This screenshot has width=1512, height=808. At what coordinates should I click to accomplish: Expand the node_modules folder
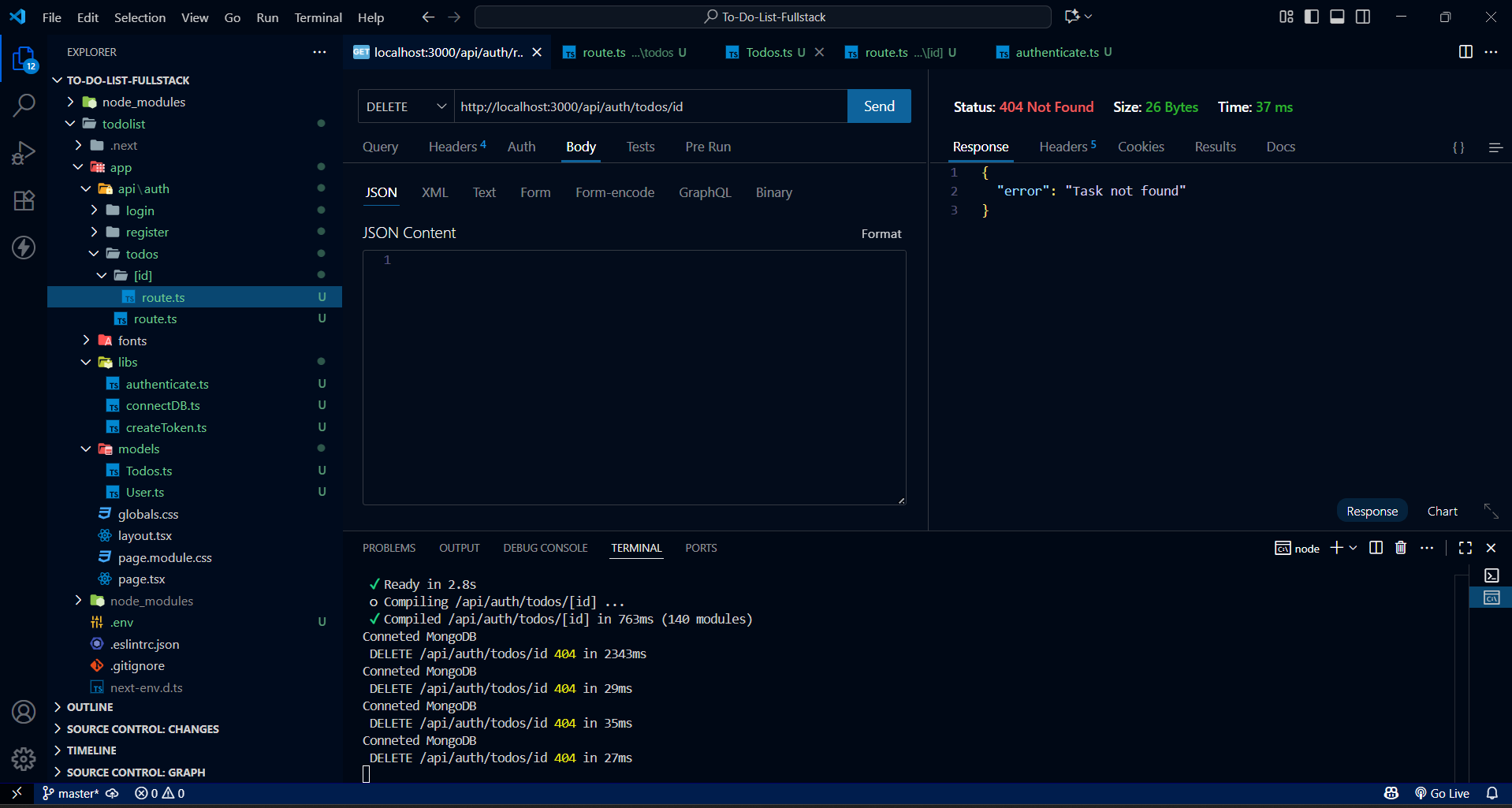pos(143,102)
